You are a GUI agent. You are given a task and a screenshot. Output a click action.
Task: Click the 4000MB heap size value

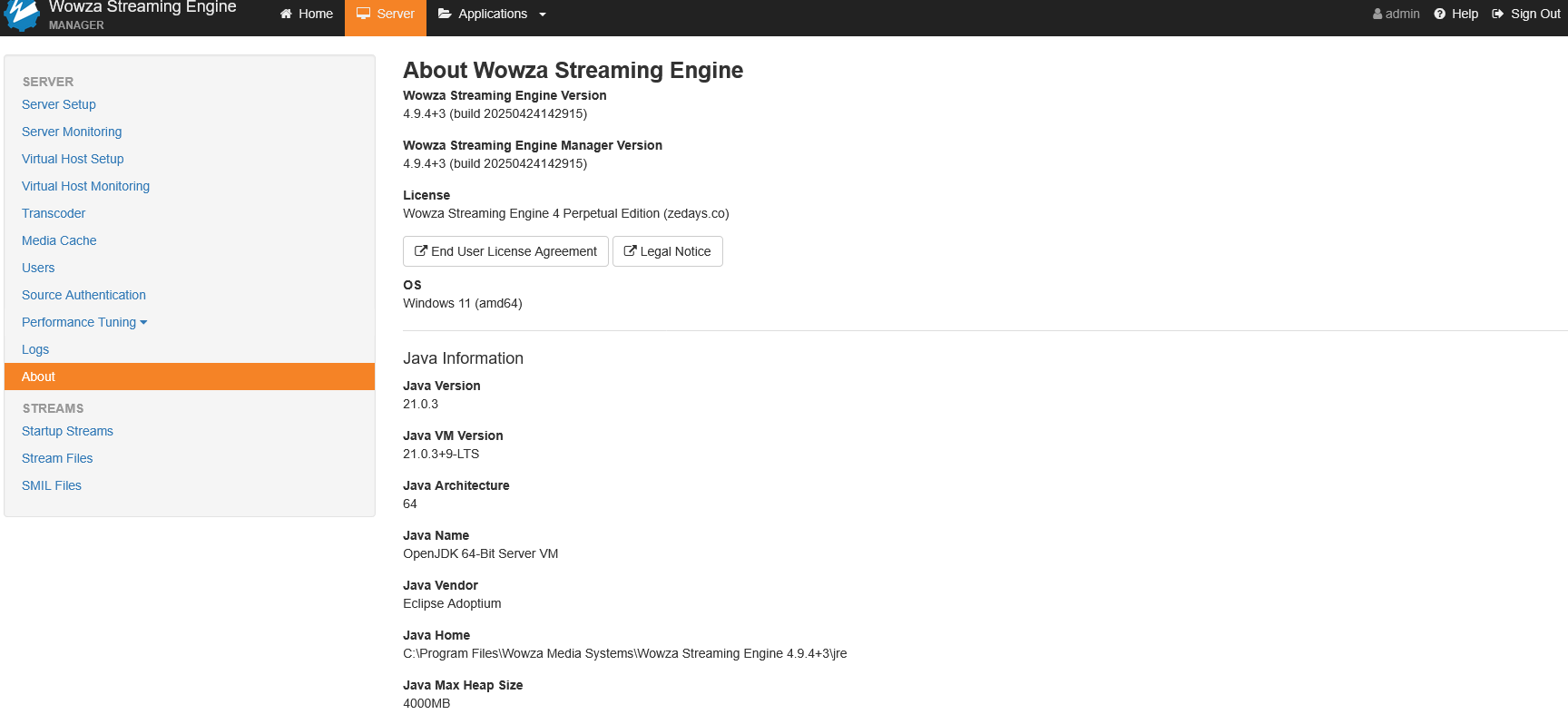tap(426, 703)
